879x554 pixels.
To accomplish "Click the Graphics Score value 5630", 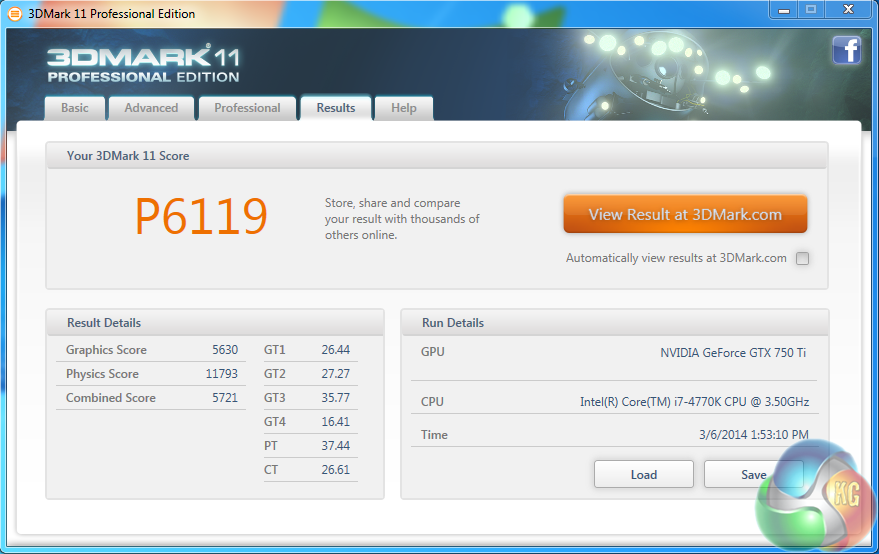I will [x=225, y=350].
